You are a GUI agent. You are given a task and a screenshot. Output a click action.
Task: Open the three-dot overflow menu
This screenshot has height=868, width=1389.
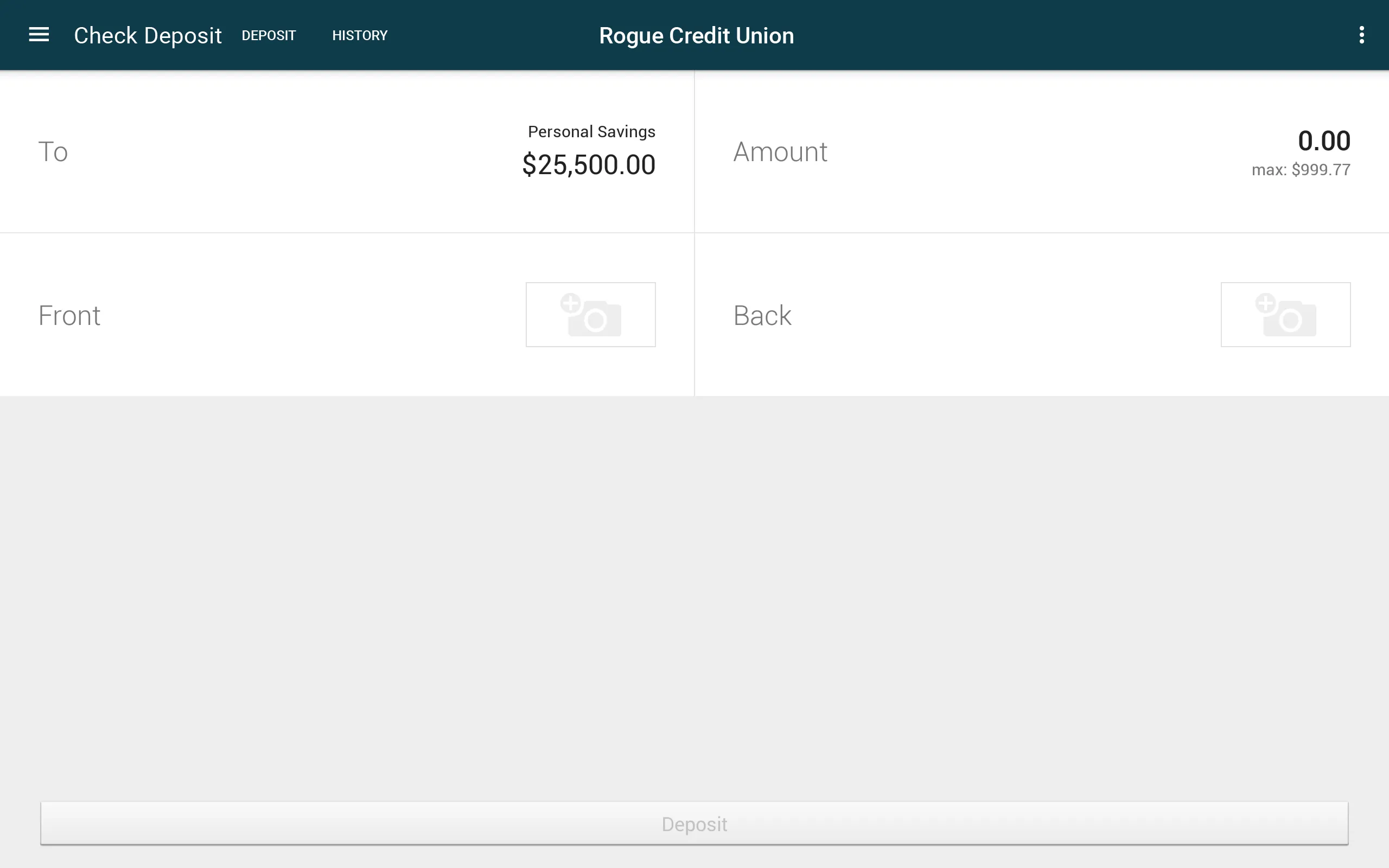coord(1362,35)
